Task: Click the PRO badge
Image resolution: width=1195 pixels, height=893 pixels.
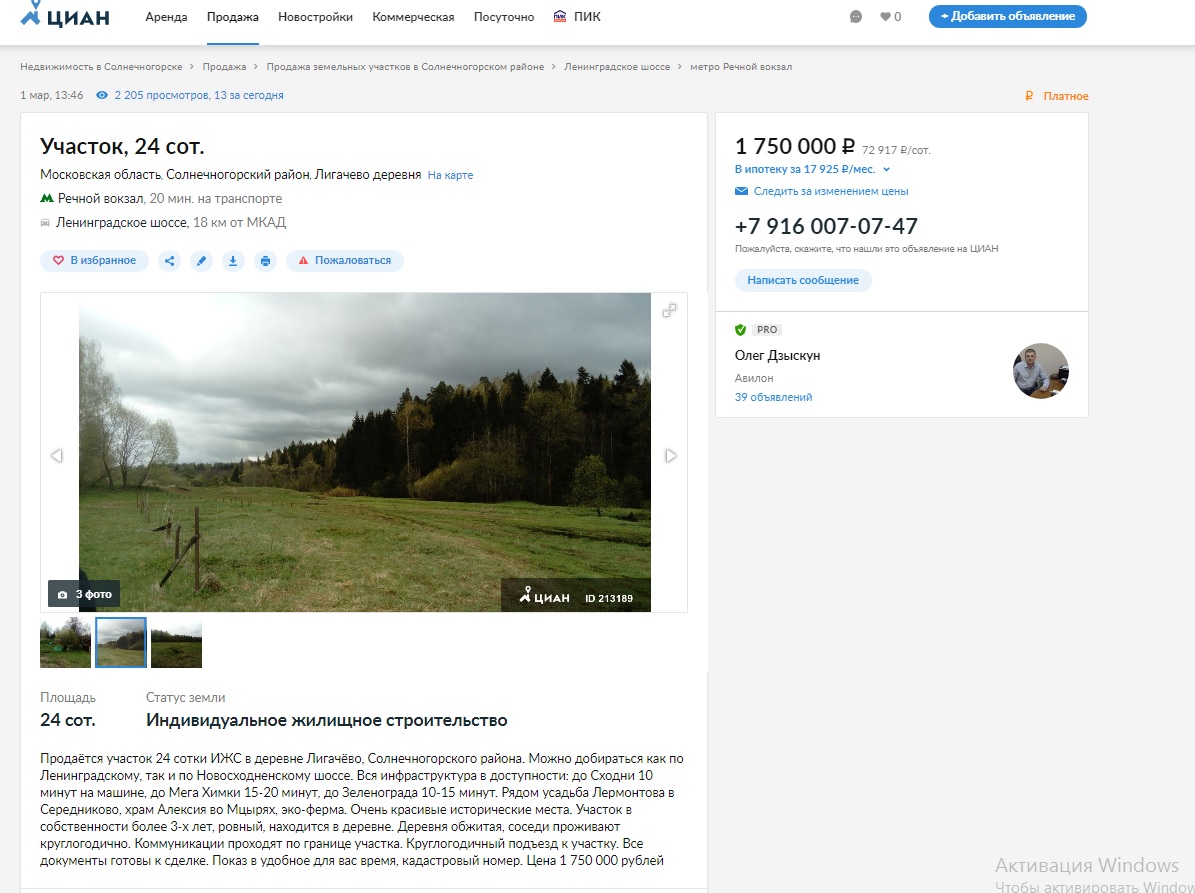Action: point(767,330)
